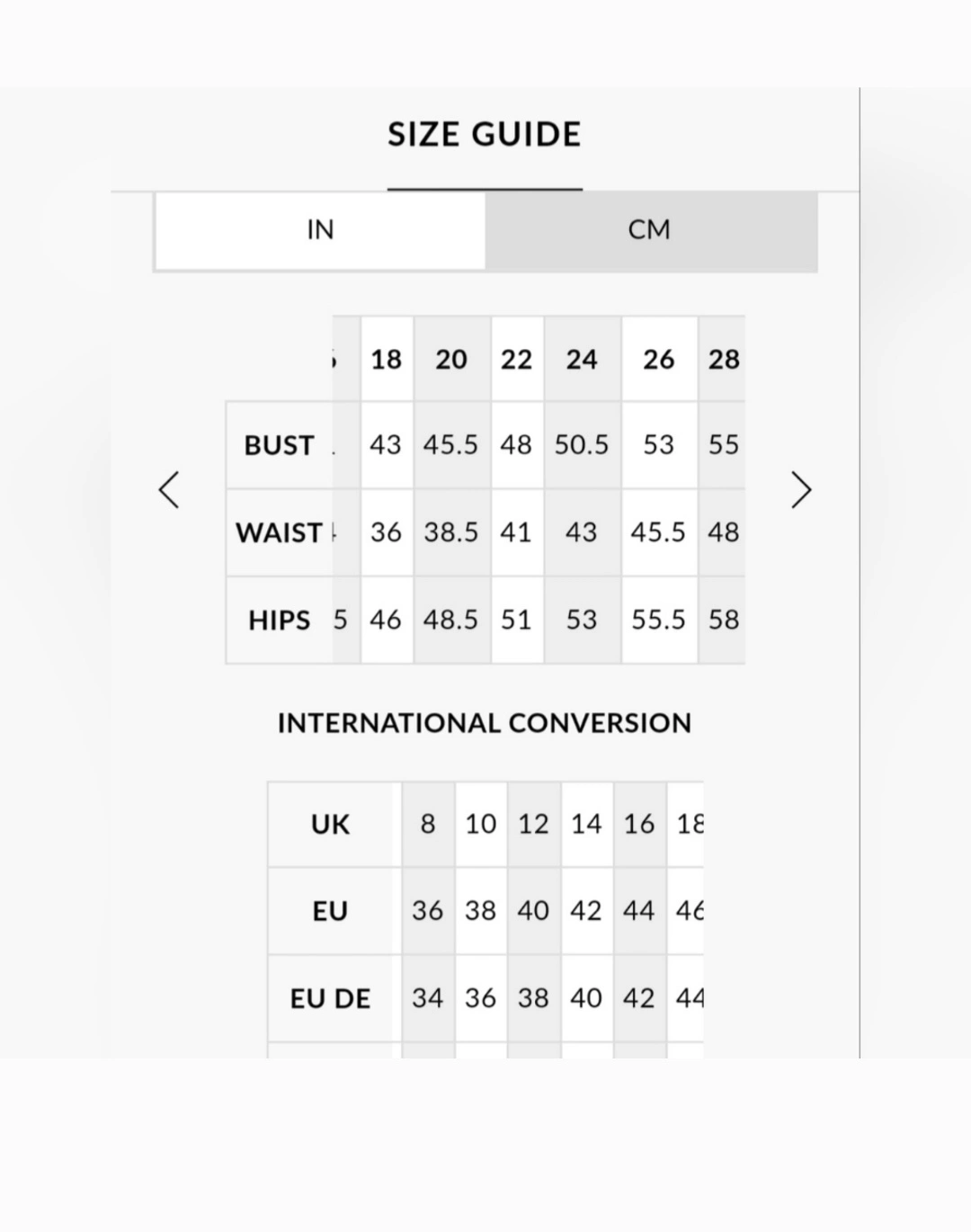
Task: Click the left arrow beside size table
Action: point(169,489)
